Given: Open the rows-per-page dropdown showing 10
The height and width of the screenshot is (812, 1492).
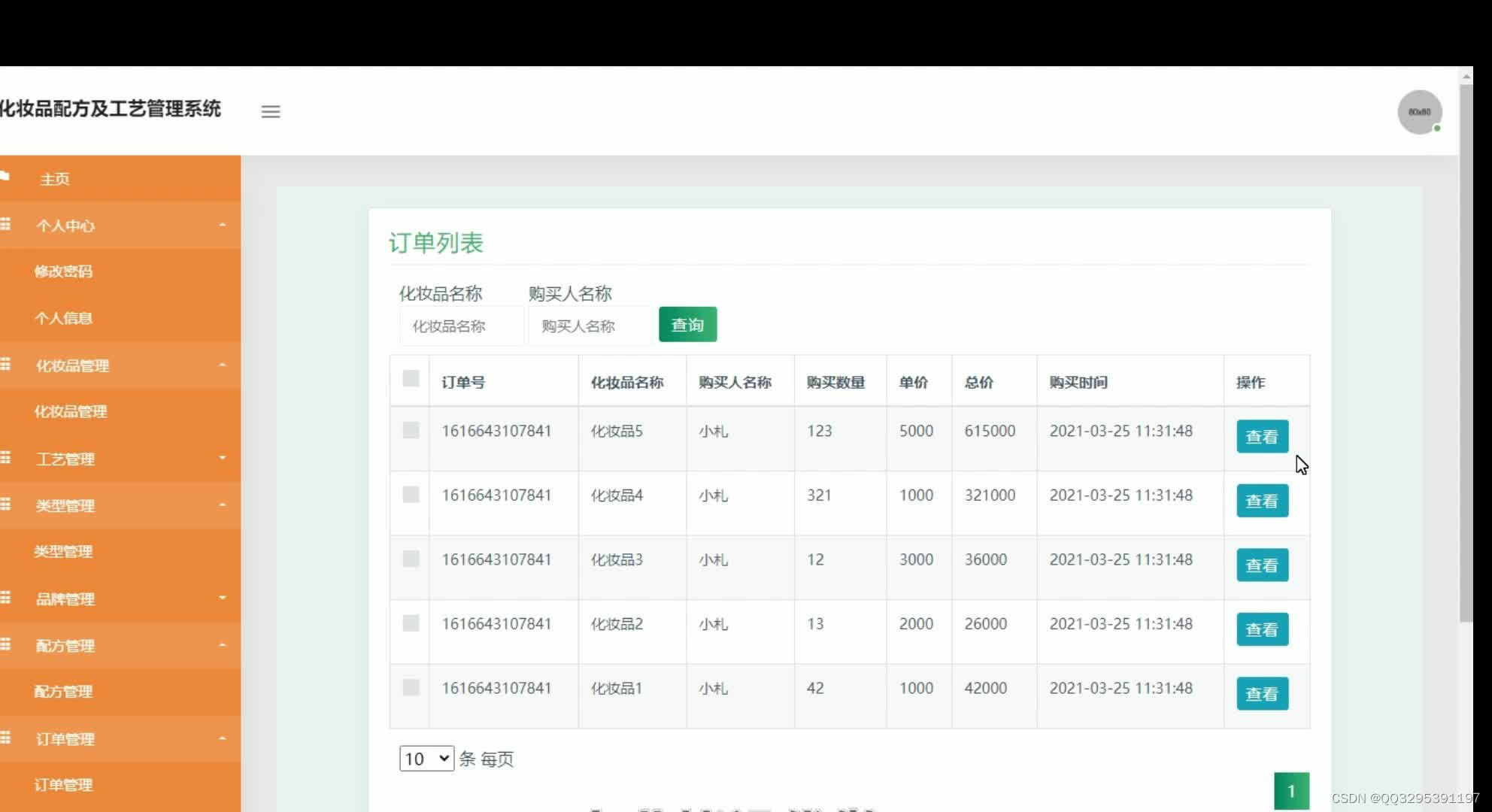Looking at the screenshot, I should tap(426, 759).
